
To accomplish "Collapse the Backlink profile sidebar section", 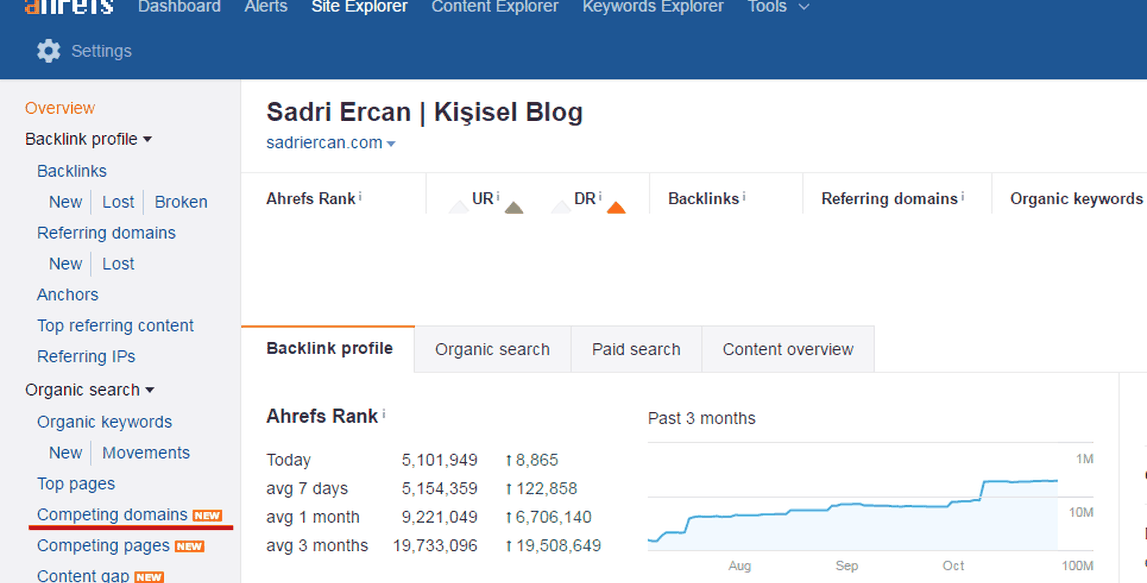I will pos(89,139).
